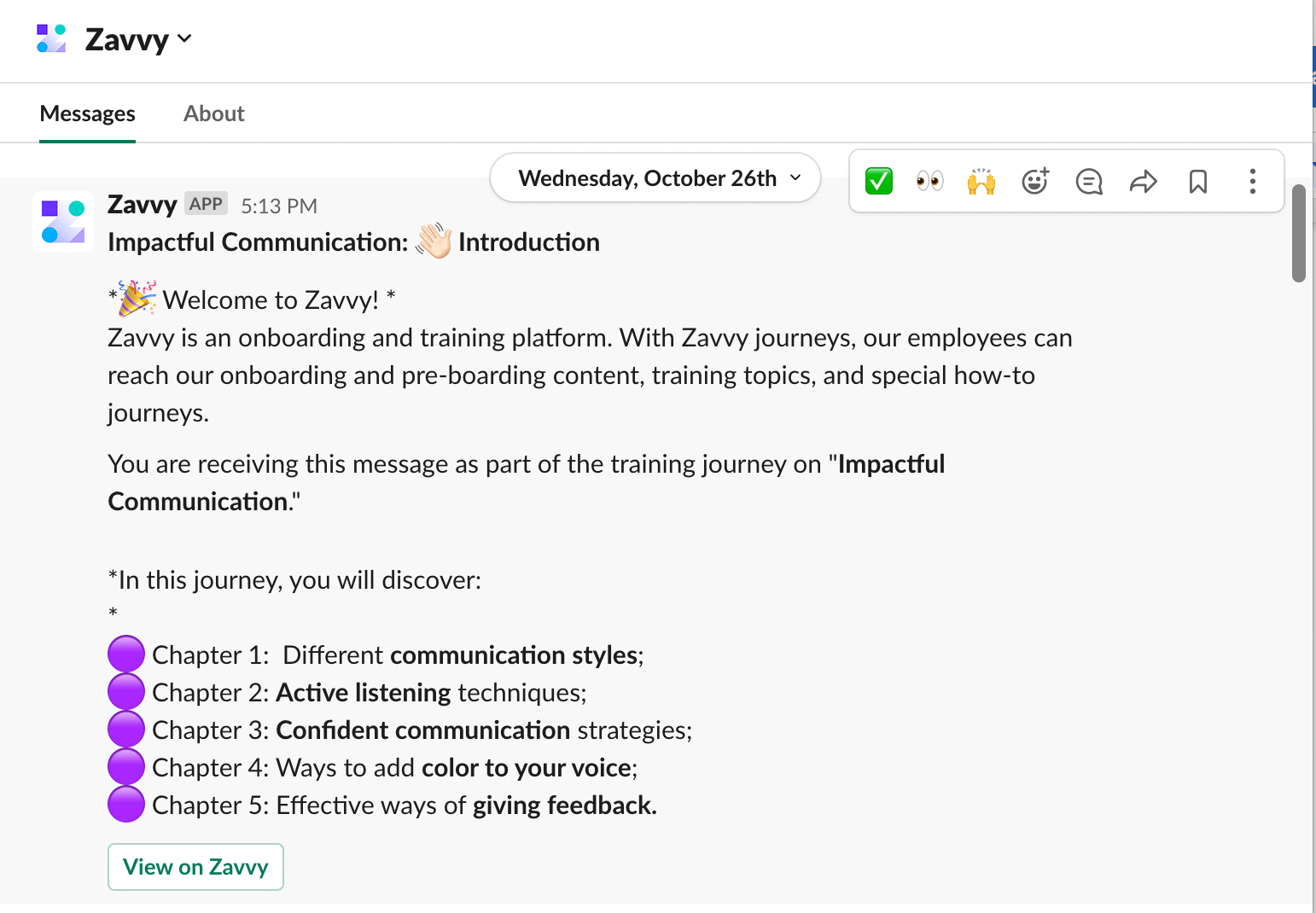Reply in thread to the message
1316x913 pixels.
(1089, 181)
